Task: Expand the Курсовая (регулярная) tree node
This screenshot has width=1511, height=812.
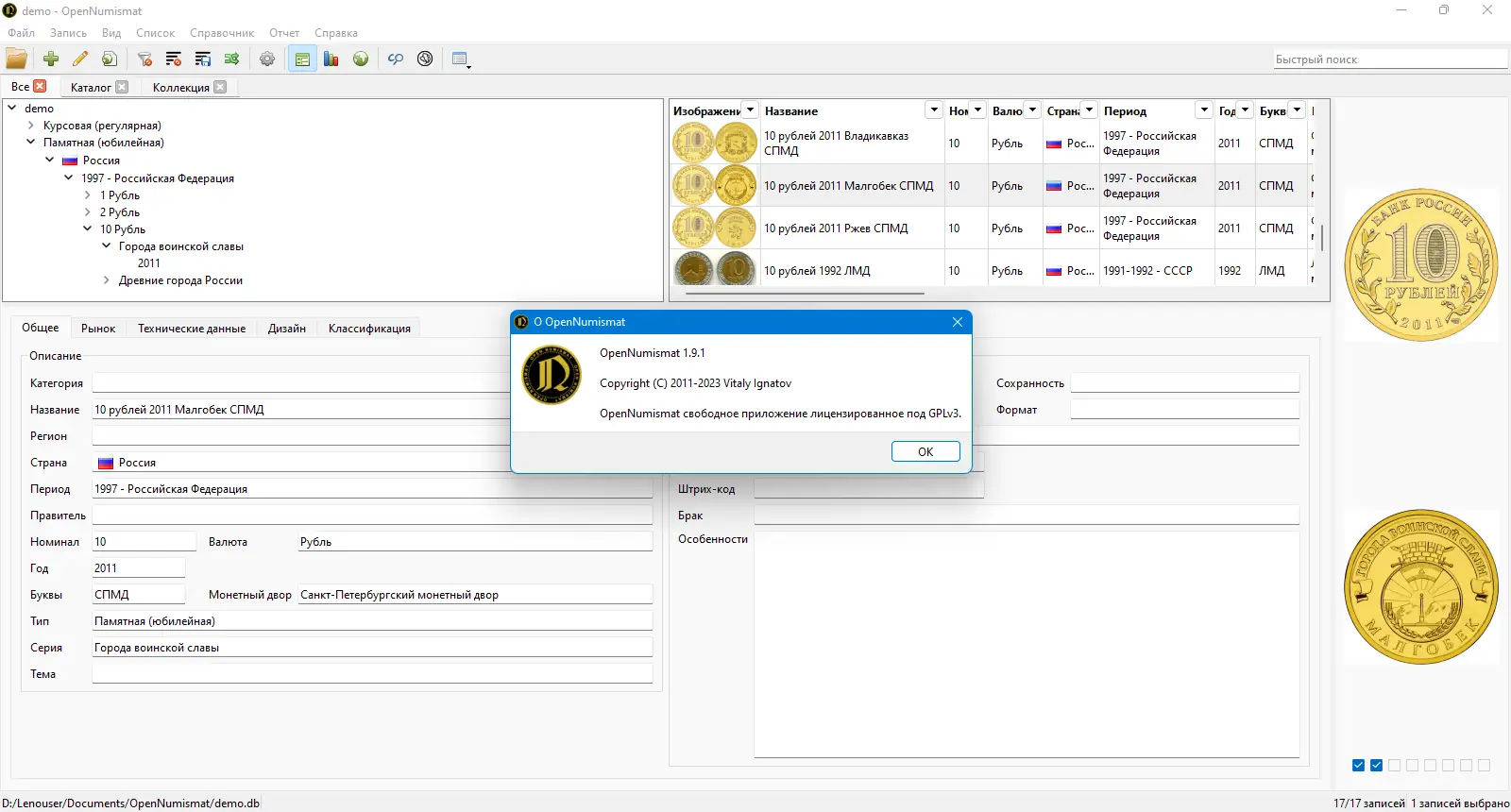Action: [x=31, y=126]
